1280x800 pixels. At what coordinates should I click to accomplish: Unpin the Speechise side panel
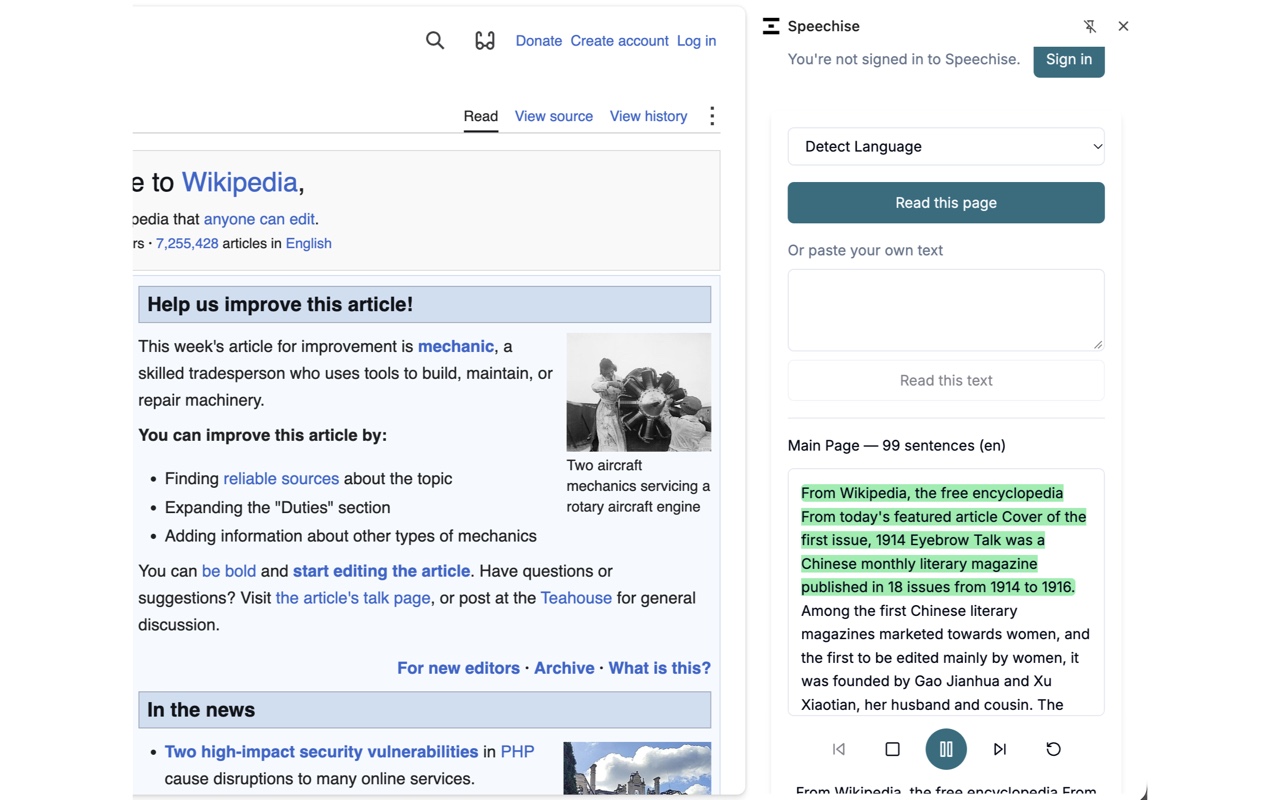(1090, 27)
